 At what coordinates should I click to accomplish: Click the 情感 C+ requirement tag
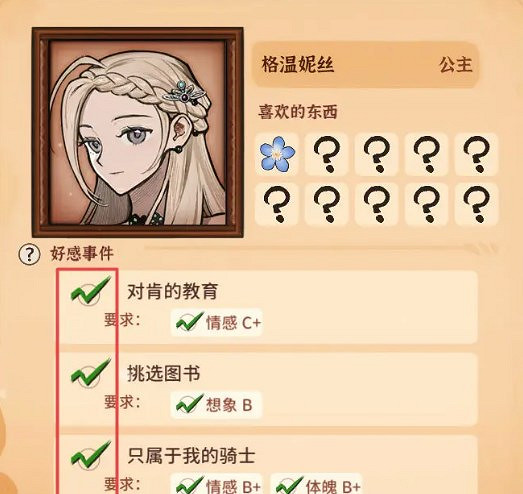pos(216,323)
